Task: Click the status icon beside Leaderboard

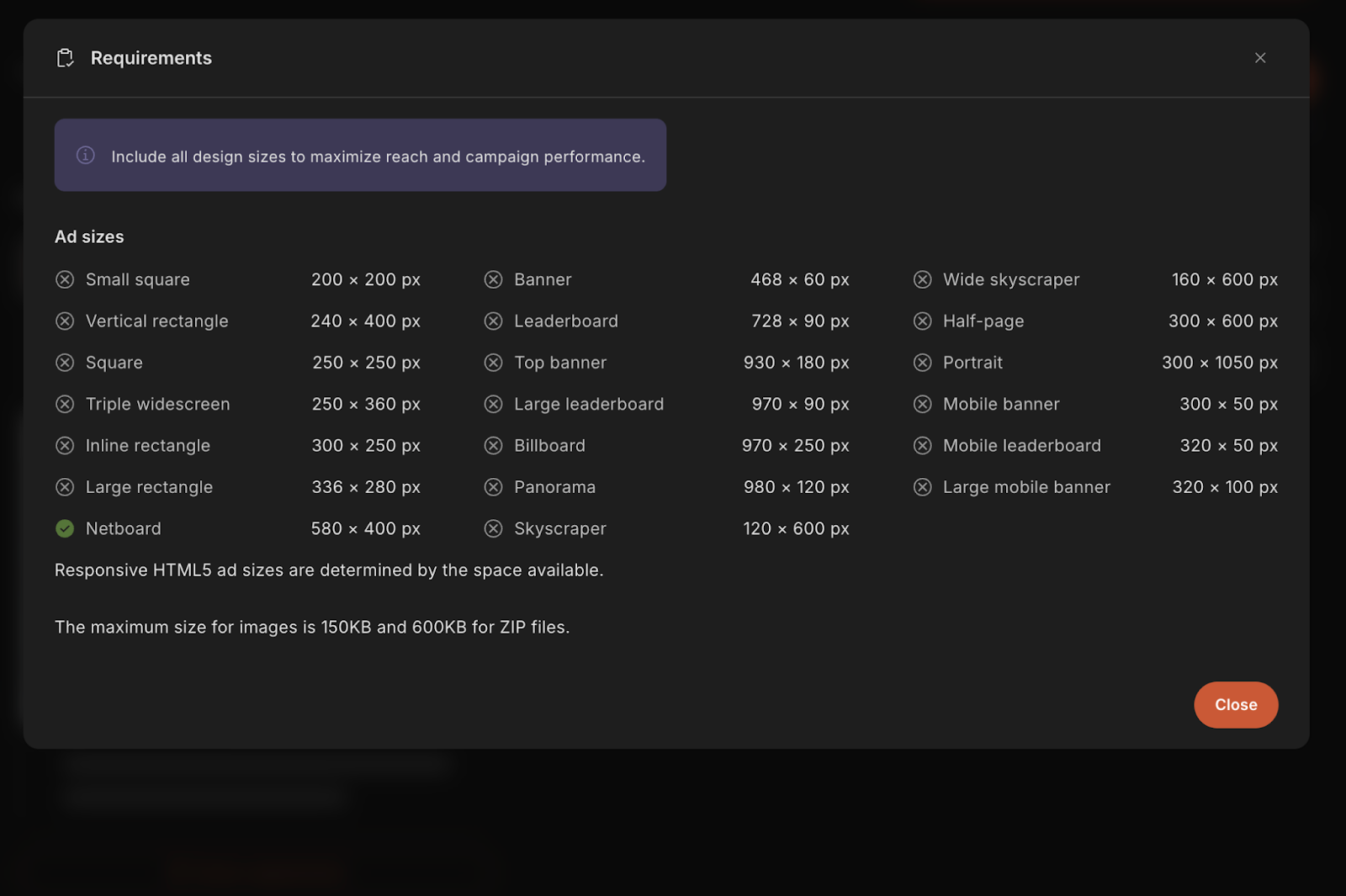Action: click(494, 321)
